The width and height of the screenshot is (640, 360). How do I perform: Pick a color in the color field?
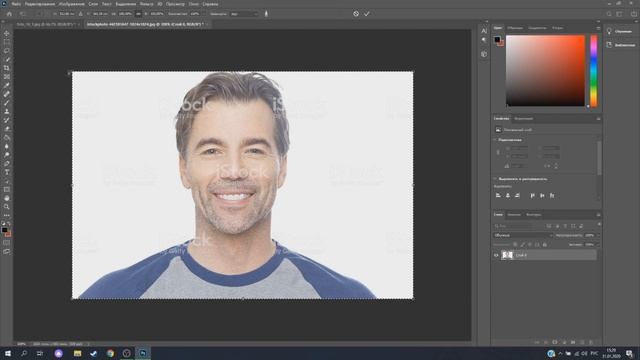tap(545, 71)
